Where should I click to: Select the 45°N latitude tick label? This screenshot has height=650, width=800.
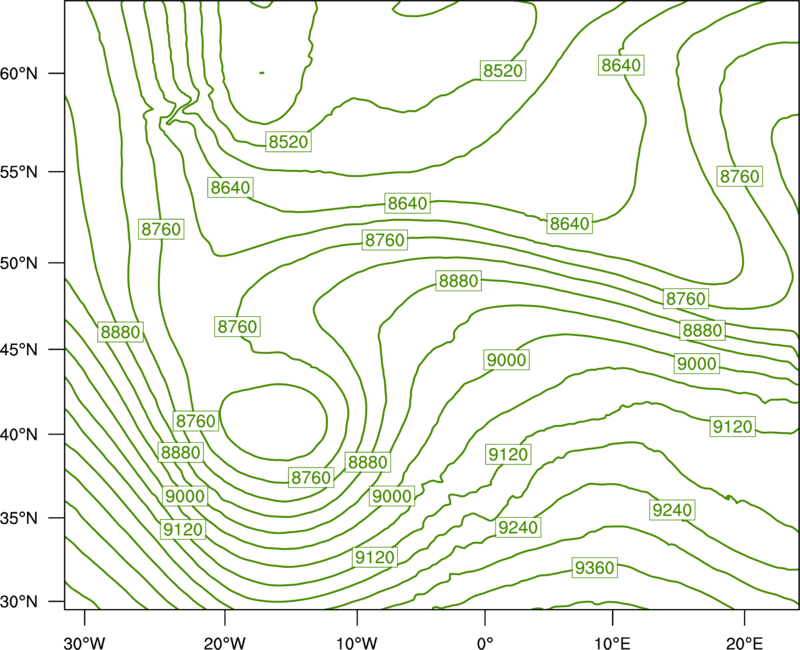[x=19, y=349]
